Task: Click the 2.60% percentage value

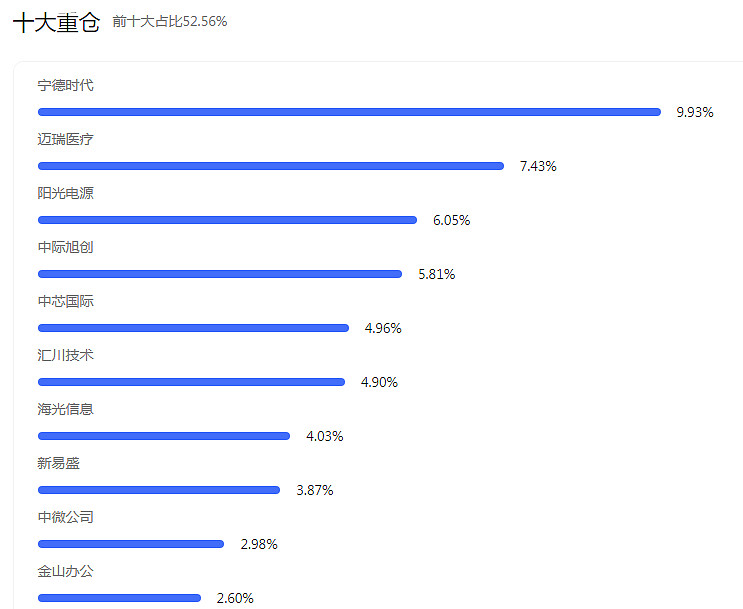Action: 235,599
